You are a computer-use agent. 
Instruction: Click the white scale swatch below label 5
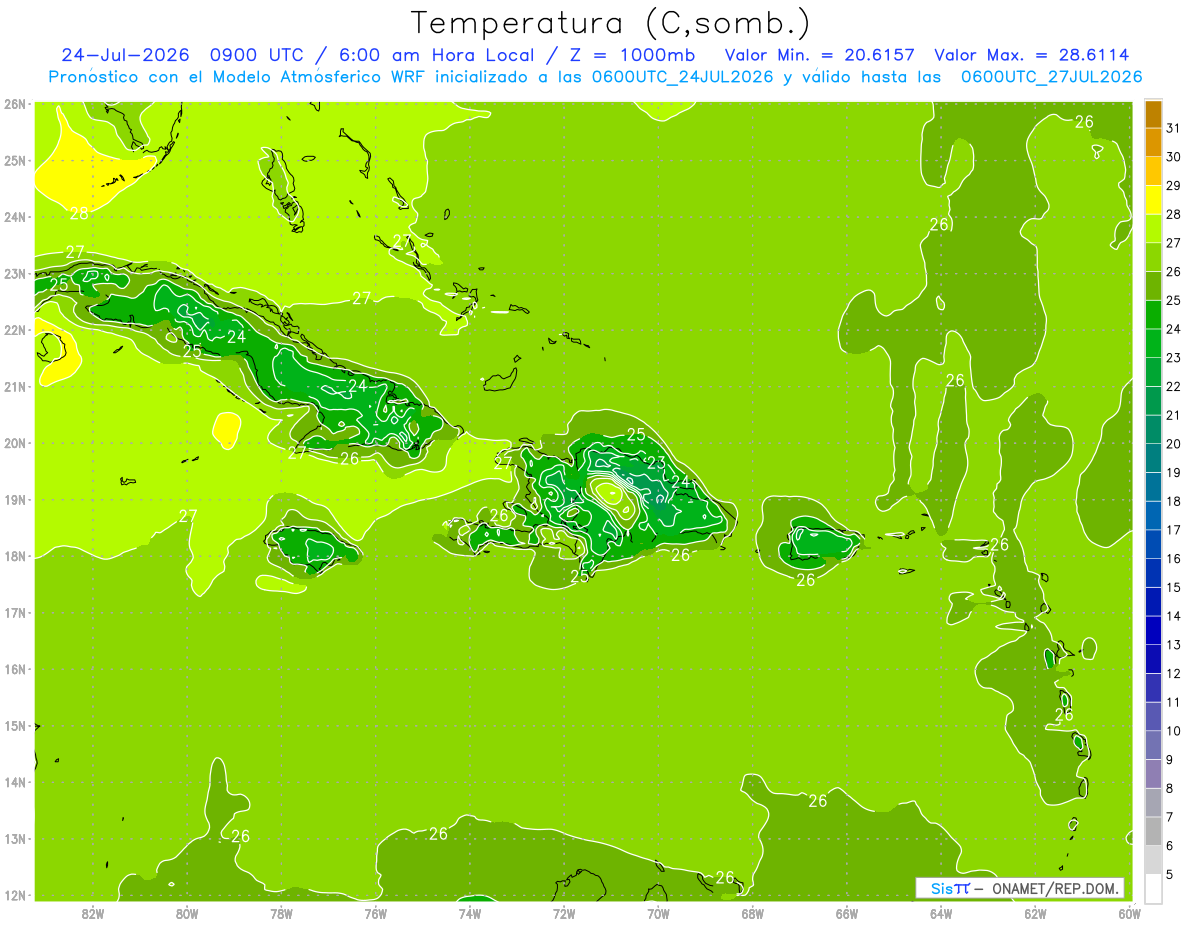point(1153,888)
